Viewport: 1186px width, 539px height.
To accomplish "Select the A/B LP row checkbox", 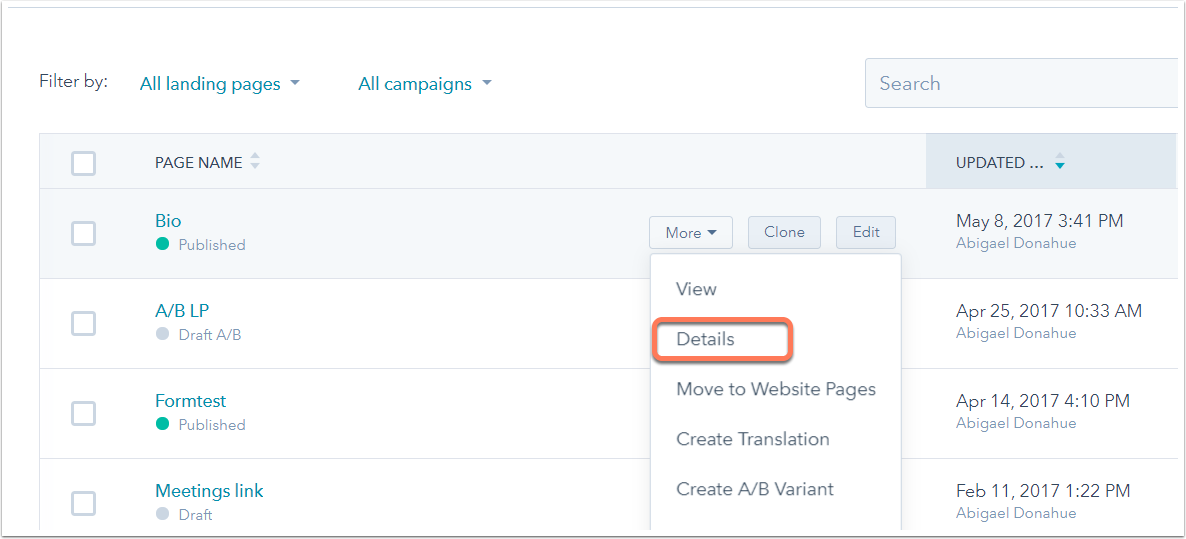I will (84, 323).
